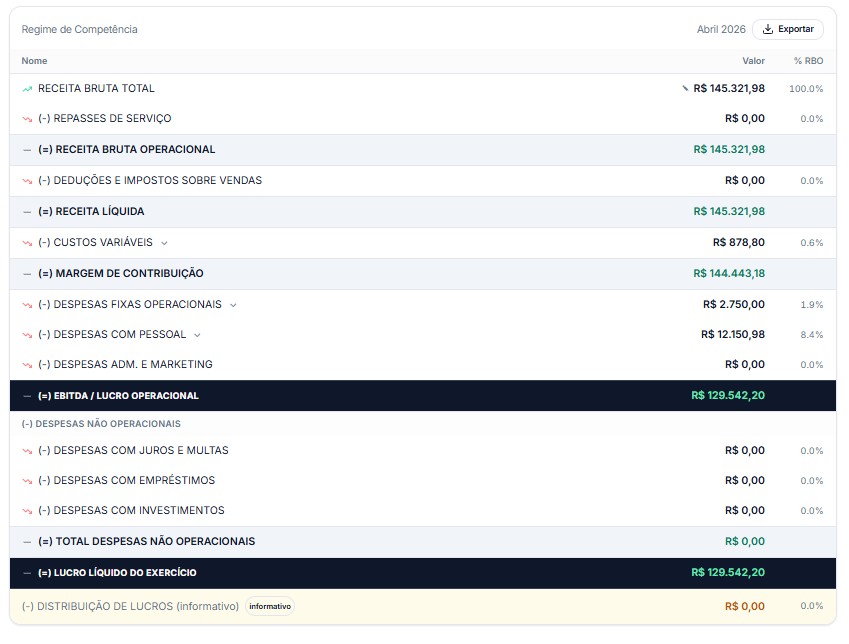This screenshot has height=644, width=849.
Task: Click the trend icon beside Despesas com Juros e Multas
Action: [x=27, y=451]
